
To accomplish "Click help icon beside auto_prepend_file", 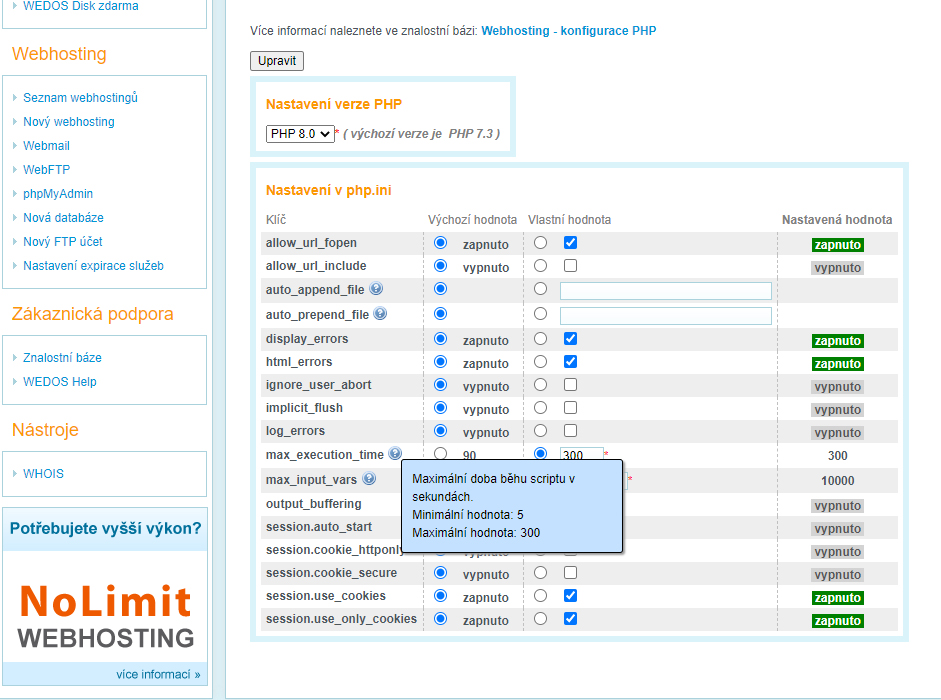I will pyautogui.click(x=380, y=314).
